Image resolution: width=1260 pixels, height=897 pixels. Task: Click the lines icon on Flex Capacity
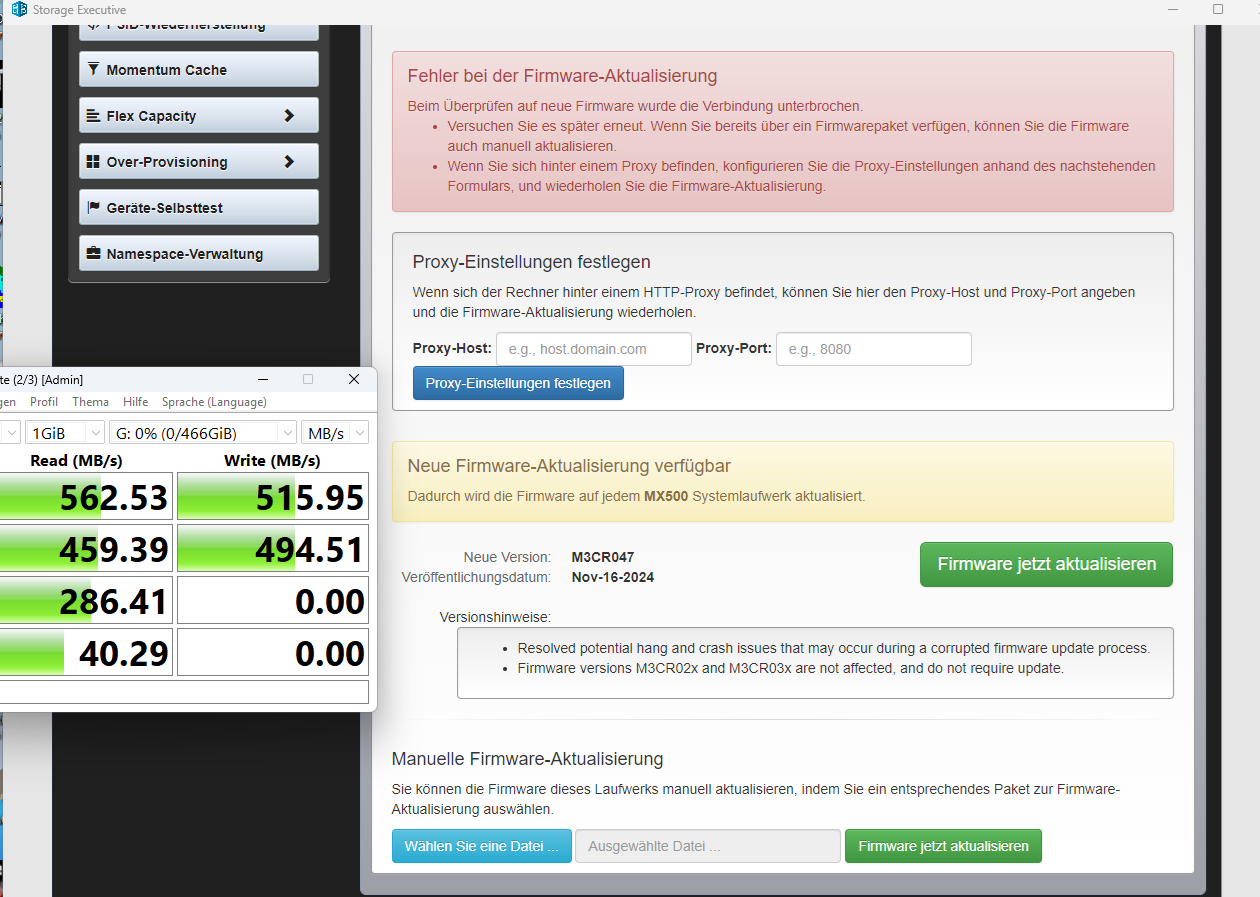93,115
